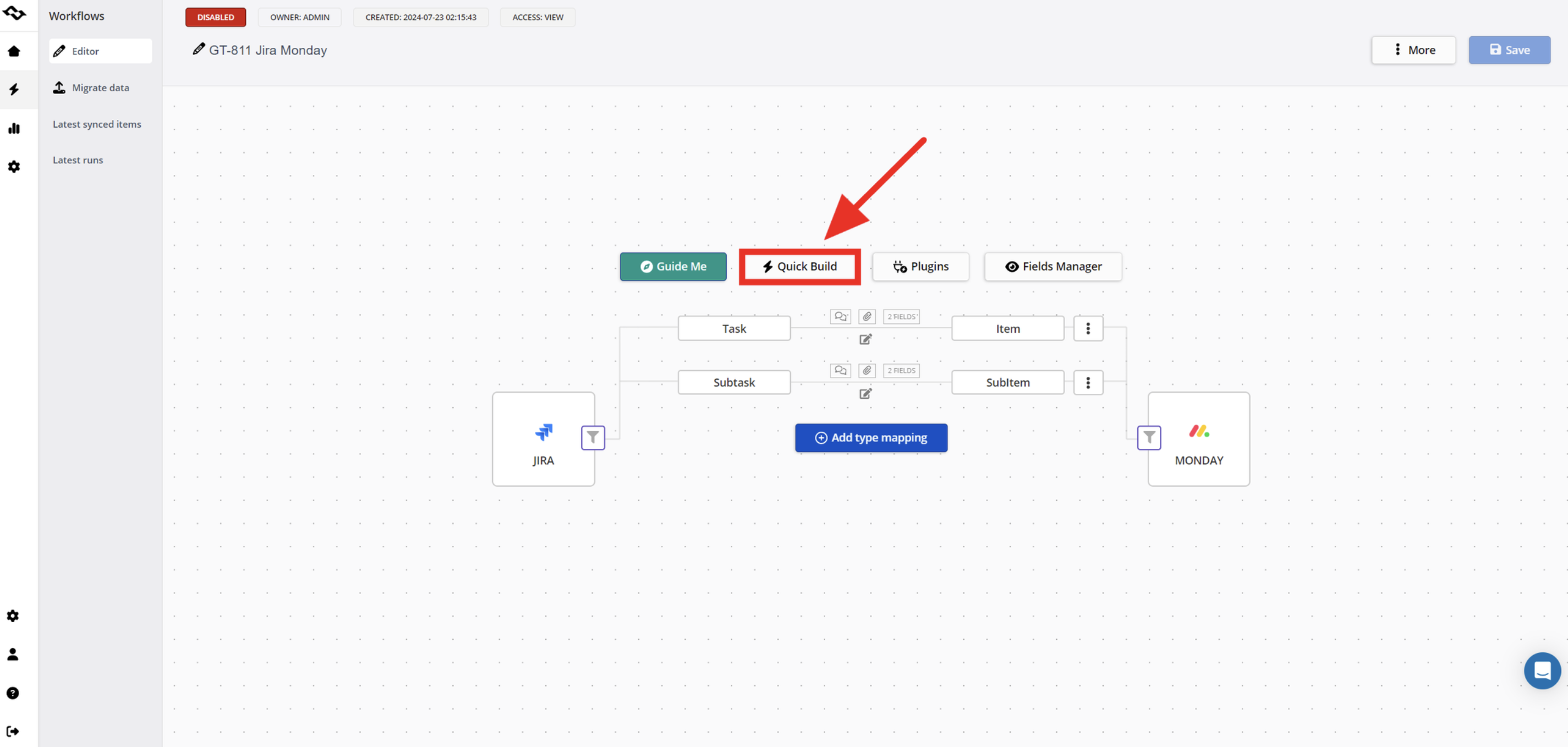The image size is (1568, 747).
Task: Open the intercom chat bubble at bottom right
Action: (x=1543, y=671)
